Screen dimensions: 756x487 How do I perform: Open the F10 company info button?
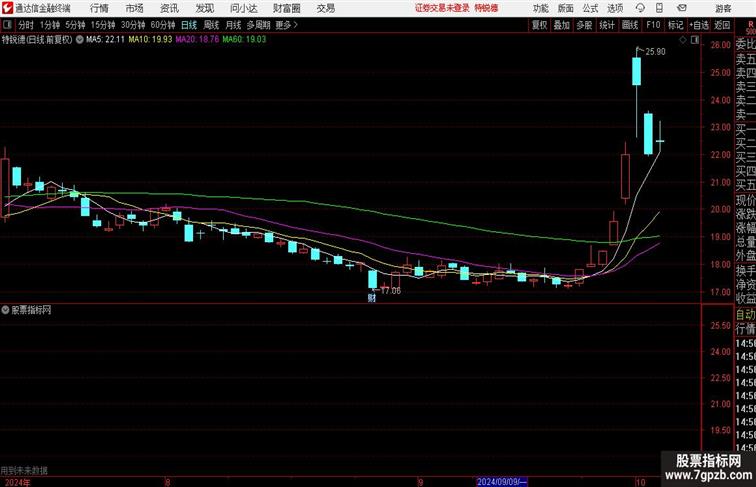tap(653, 25)
